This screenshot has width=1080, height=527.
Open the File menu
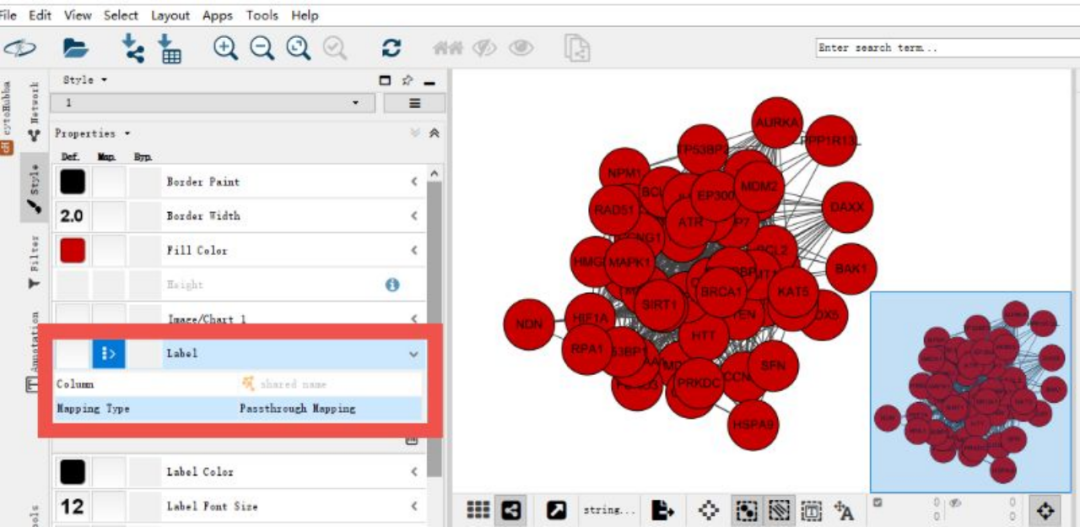point(10,14)
